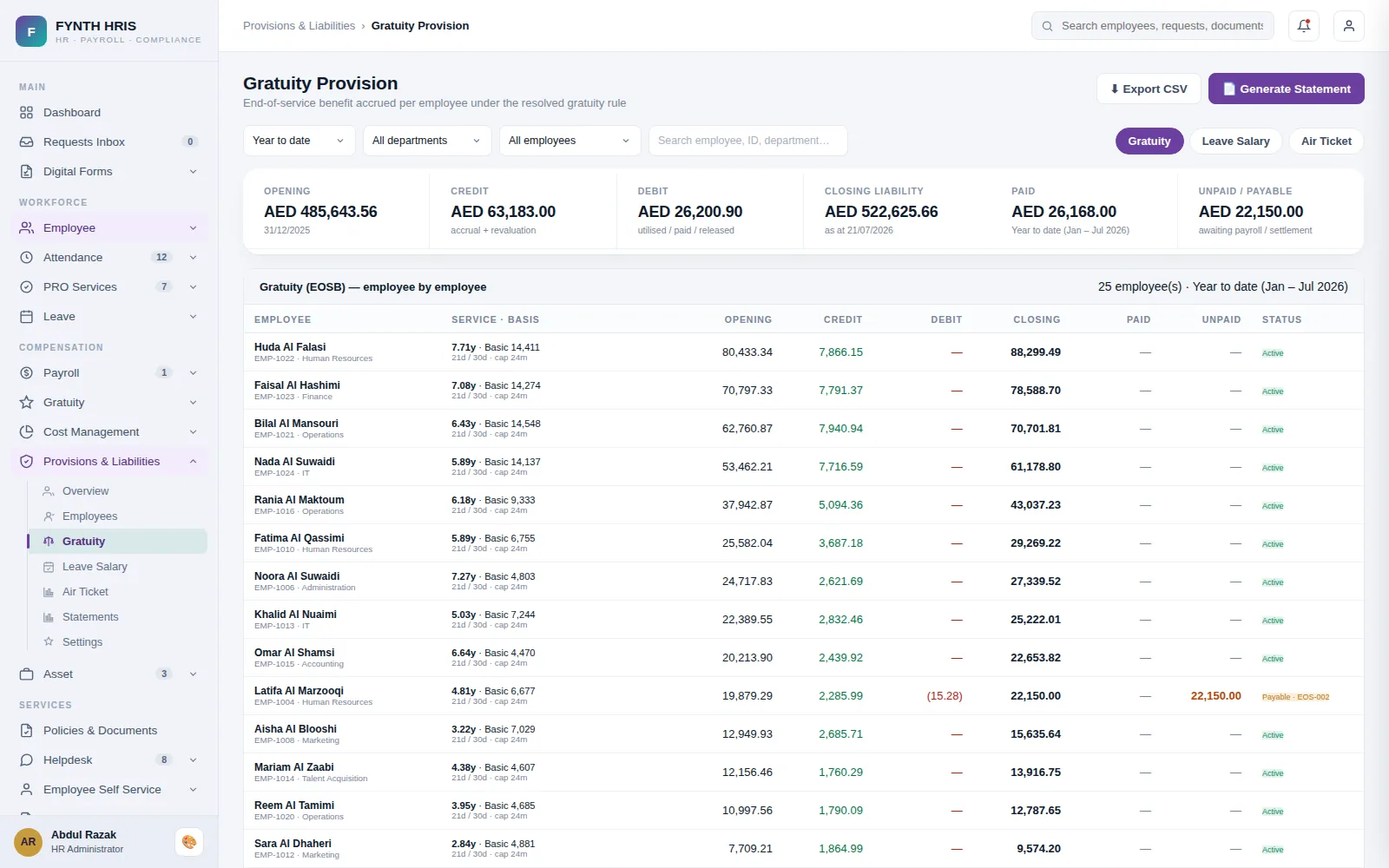Open the Statements submenu item
Image resolution: width=1389 pixels, height=868 pixels.
pos(117,617)
